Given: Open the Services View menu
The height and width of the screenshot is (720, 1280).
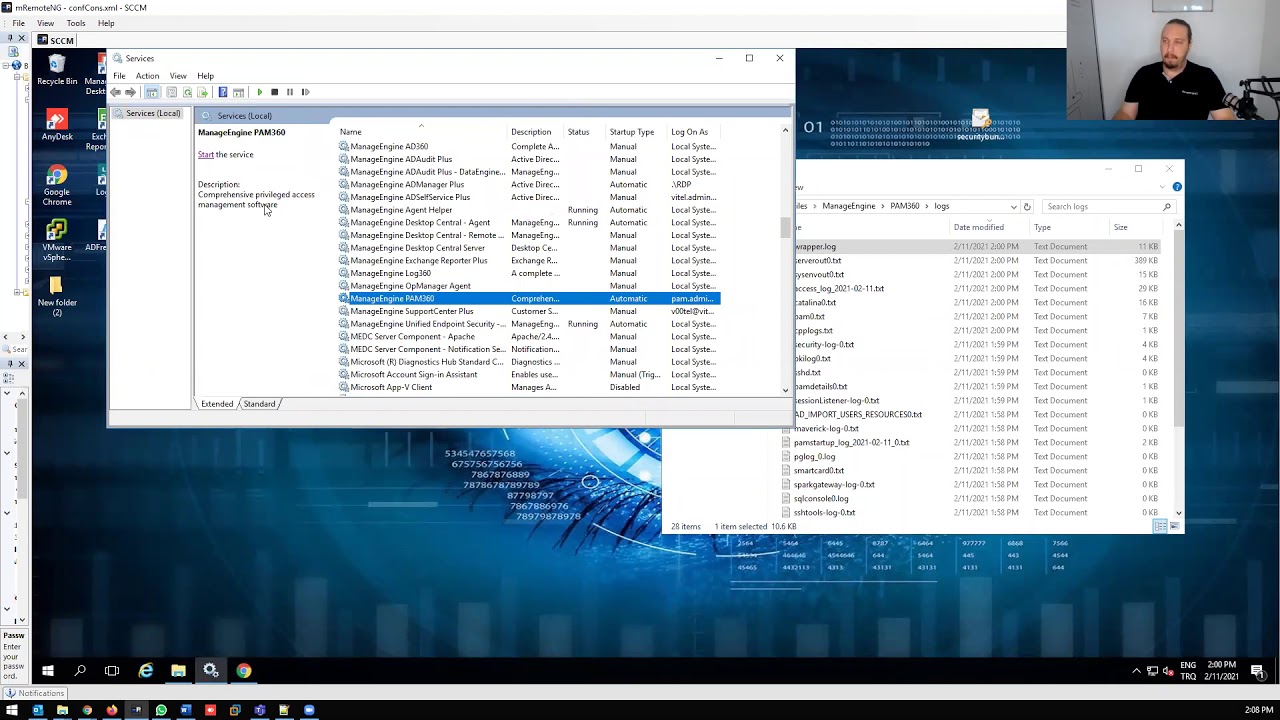Looking at the screenshot, I should (178, 76).
